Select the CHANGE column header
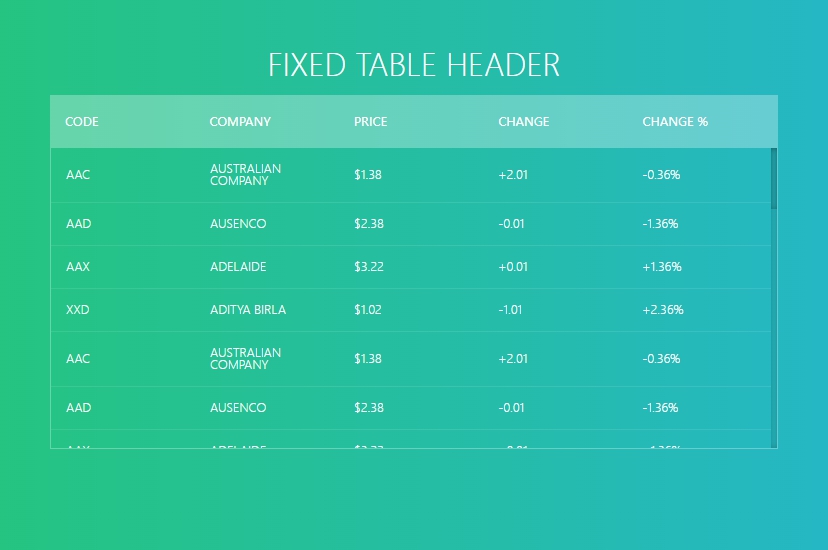Image resolution: width=828 pixels, height=550 pixels. pyautogui.click(x=523, y=122)
